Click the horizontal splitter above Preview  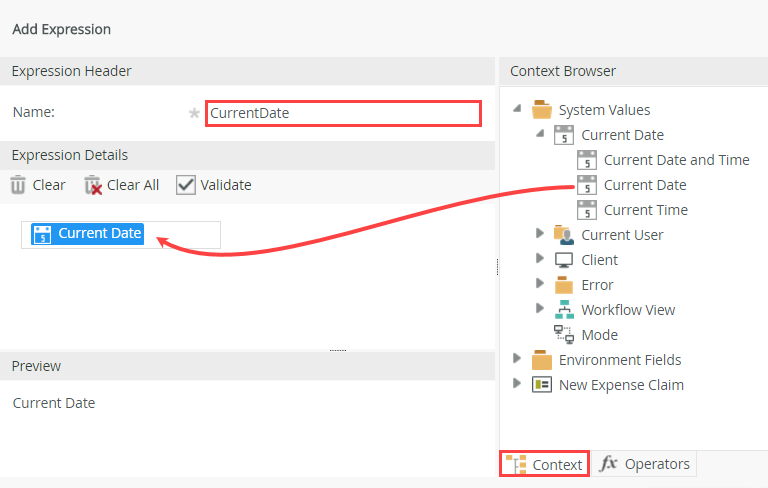click(x=338, y=351)
